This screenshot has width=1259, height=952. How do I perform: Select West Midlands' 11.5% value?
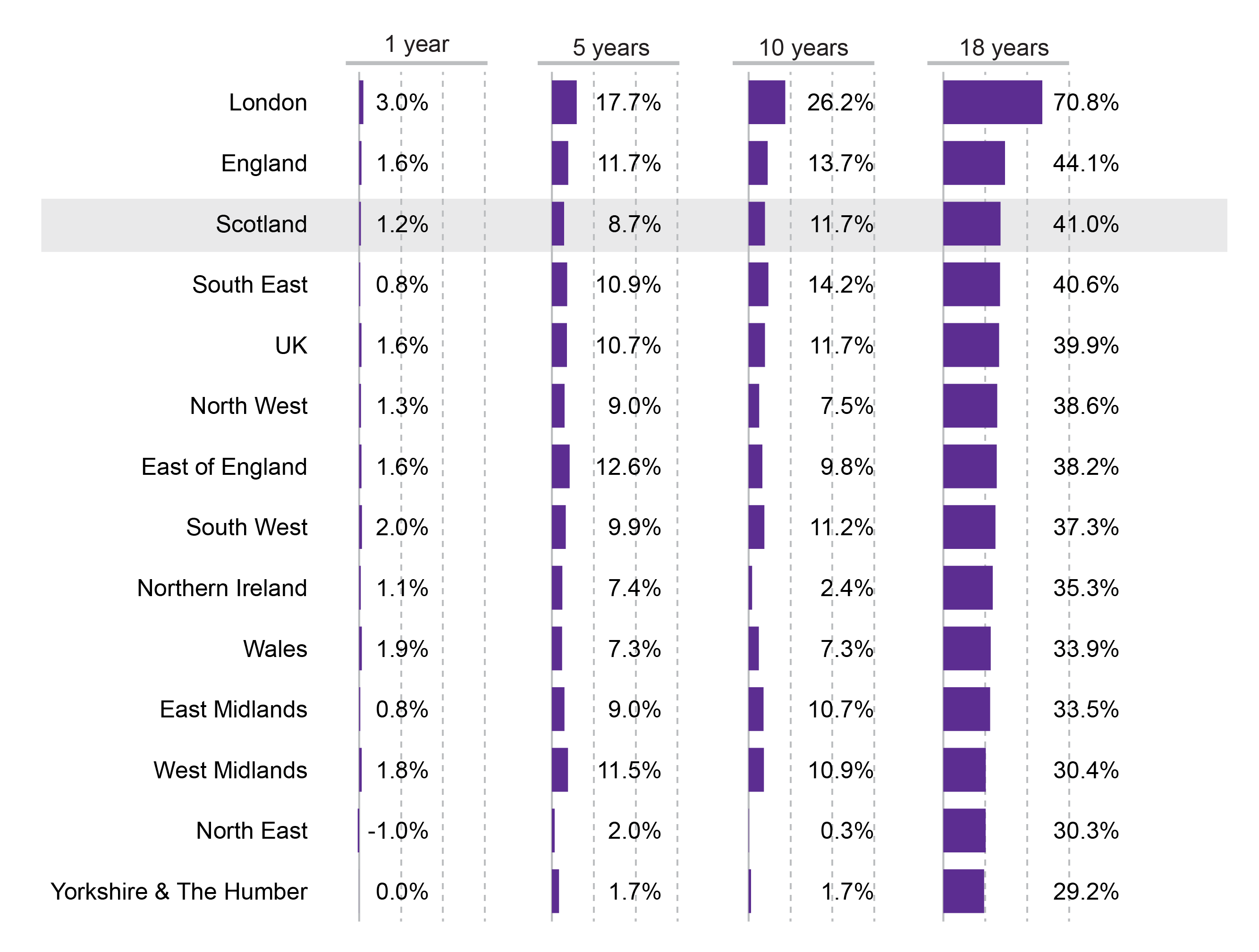click(x=628, y=770)
